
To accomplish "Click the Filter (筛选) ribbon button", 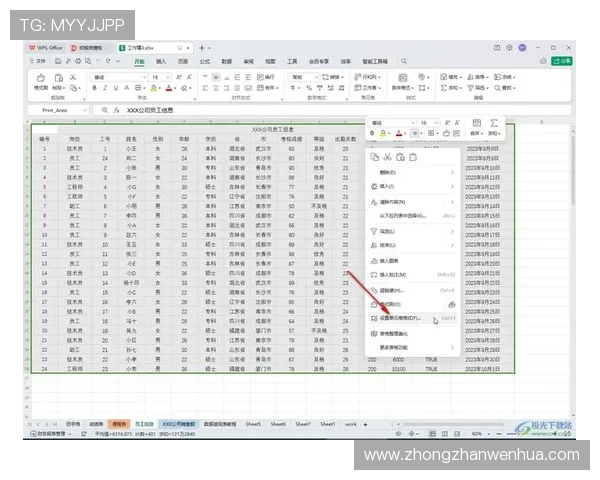I will pos(478,88).
